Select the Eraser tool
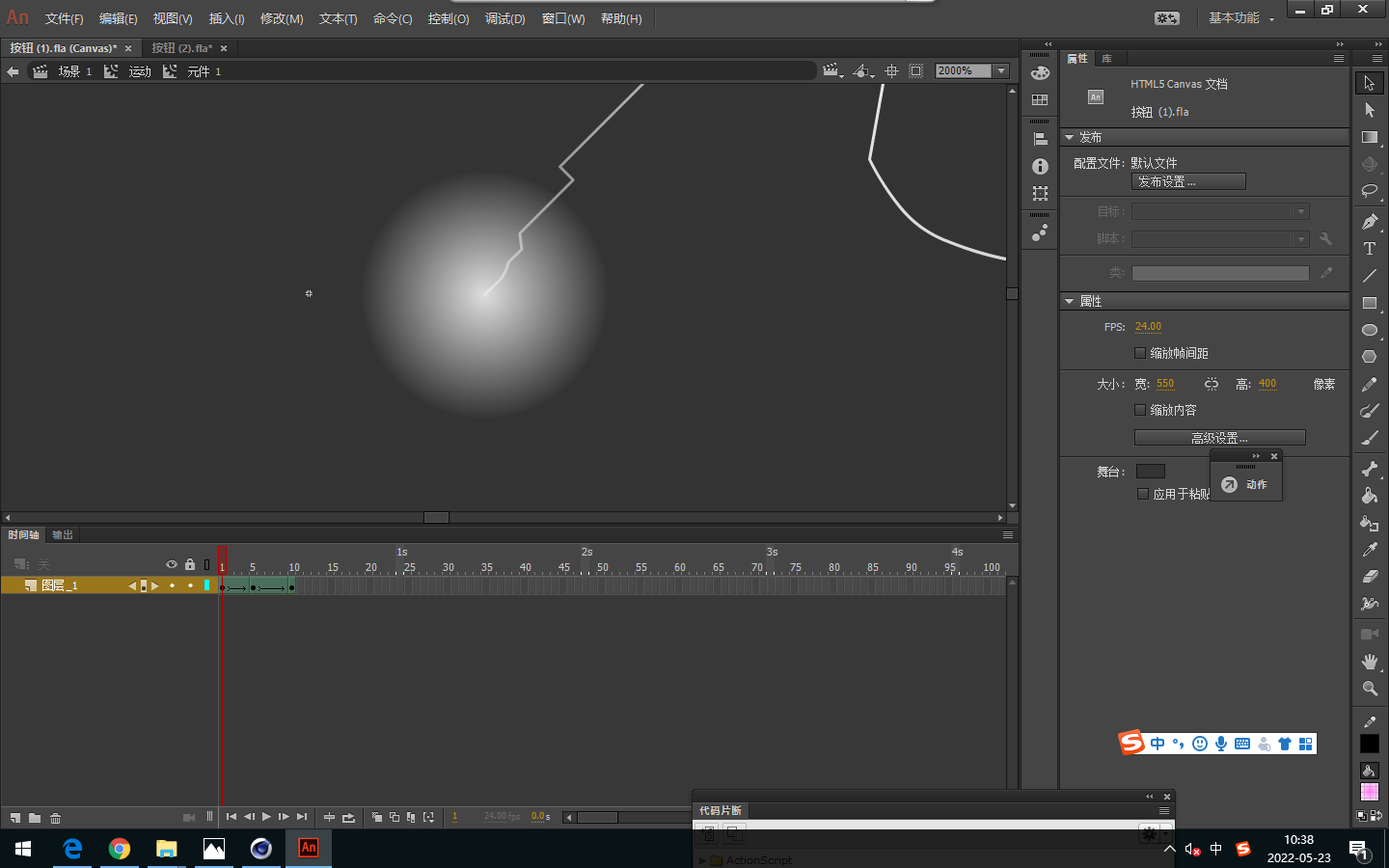Image resolution: width=1389 pixels, height=868 pixels. click(1369, 577)
